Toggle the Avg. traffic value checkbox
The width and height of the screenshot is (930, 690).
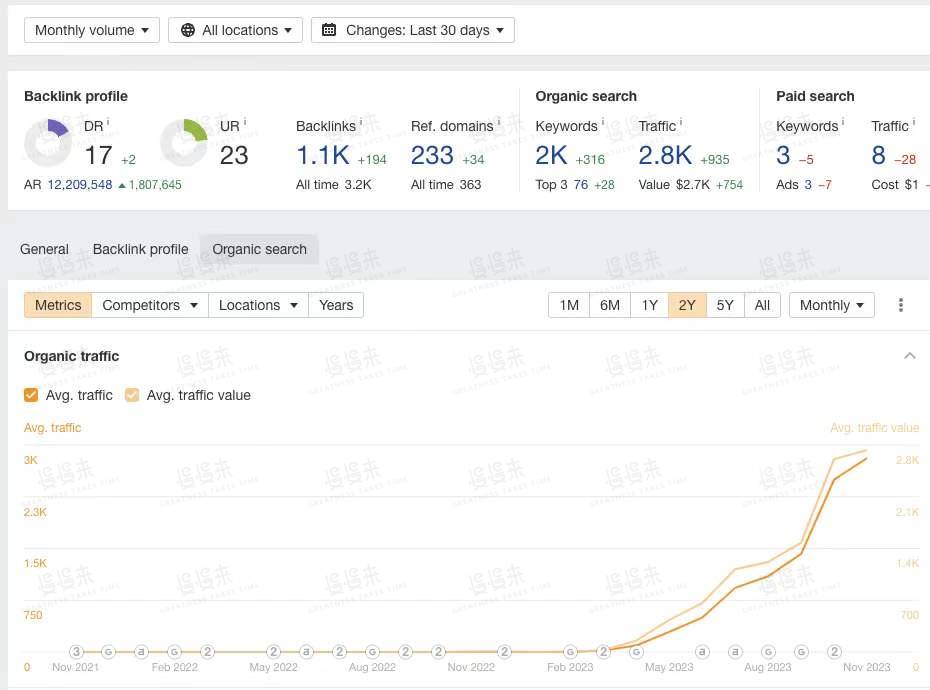click(x=132, y=395)
